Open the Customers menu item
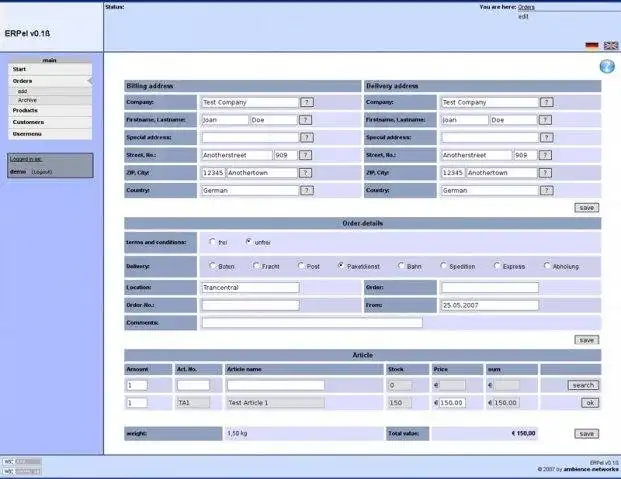This screenshot has width=621, height=479. point(50,122)
